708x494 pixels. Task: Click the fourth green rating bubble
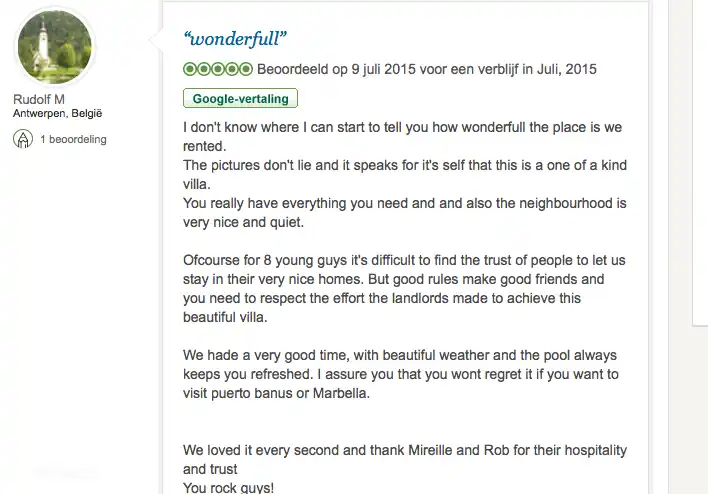[x=232, y=70]
